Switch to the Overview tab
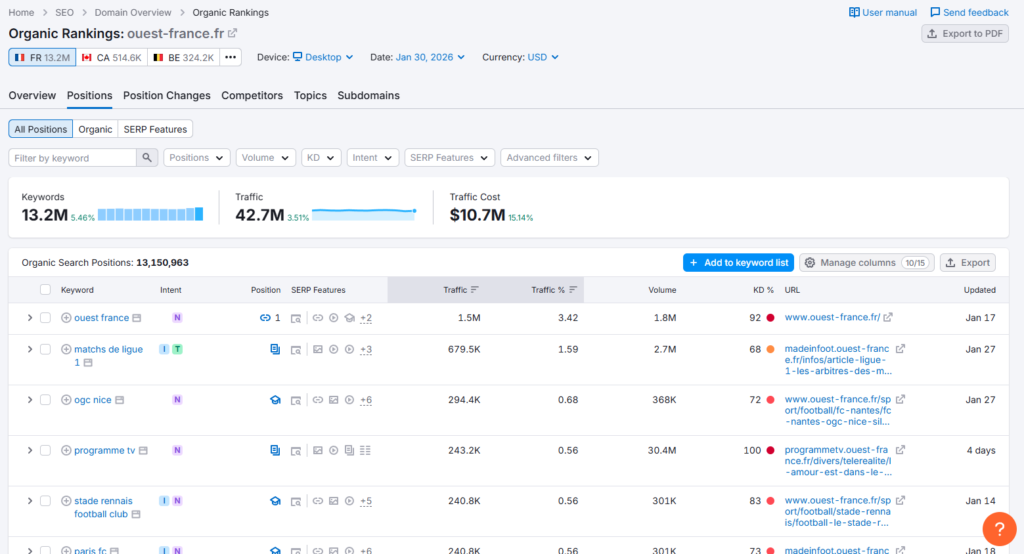The image size is (1024, 554). tap(32, 95)
